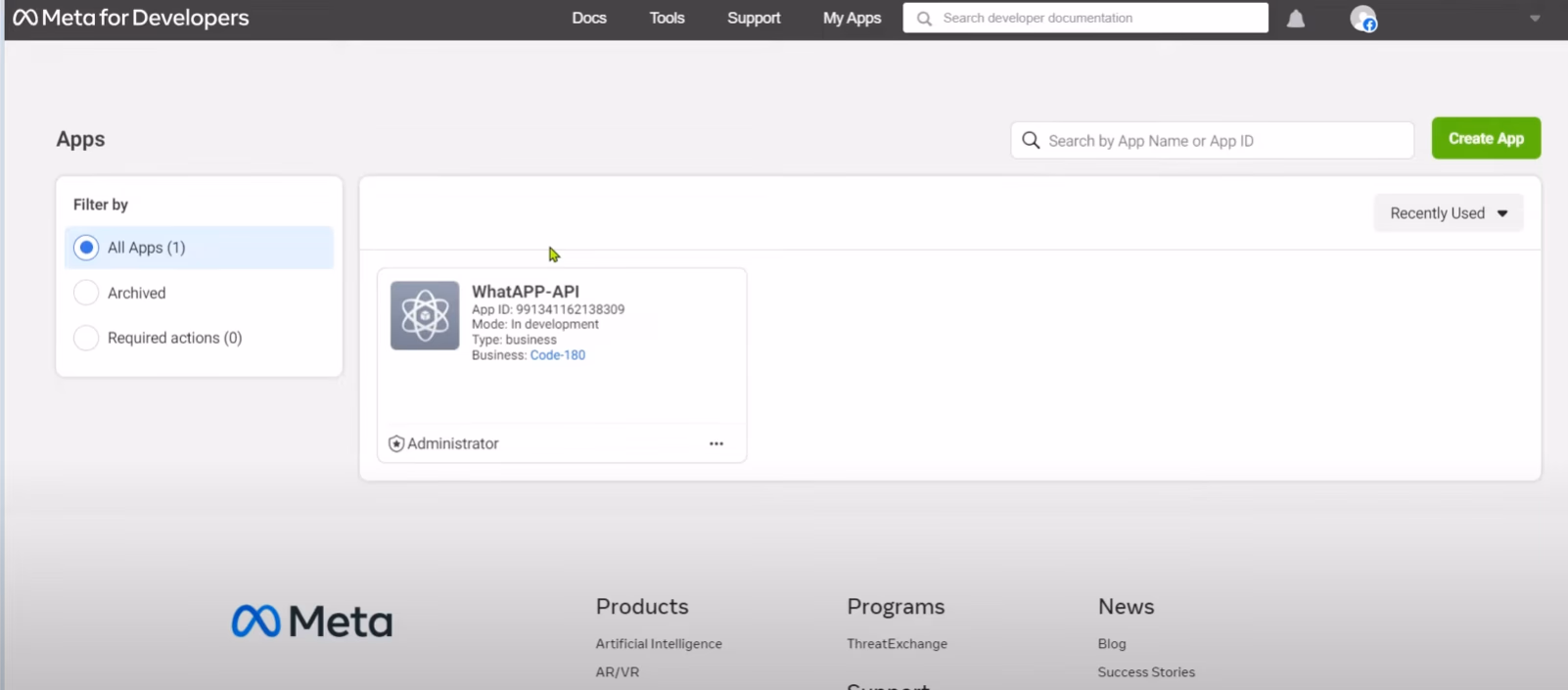Go to My Apps in navigation
Viewport: 1568px width, 690px height.
[852, 18]
